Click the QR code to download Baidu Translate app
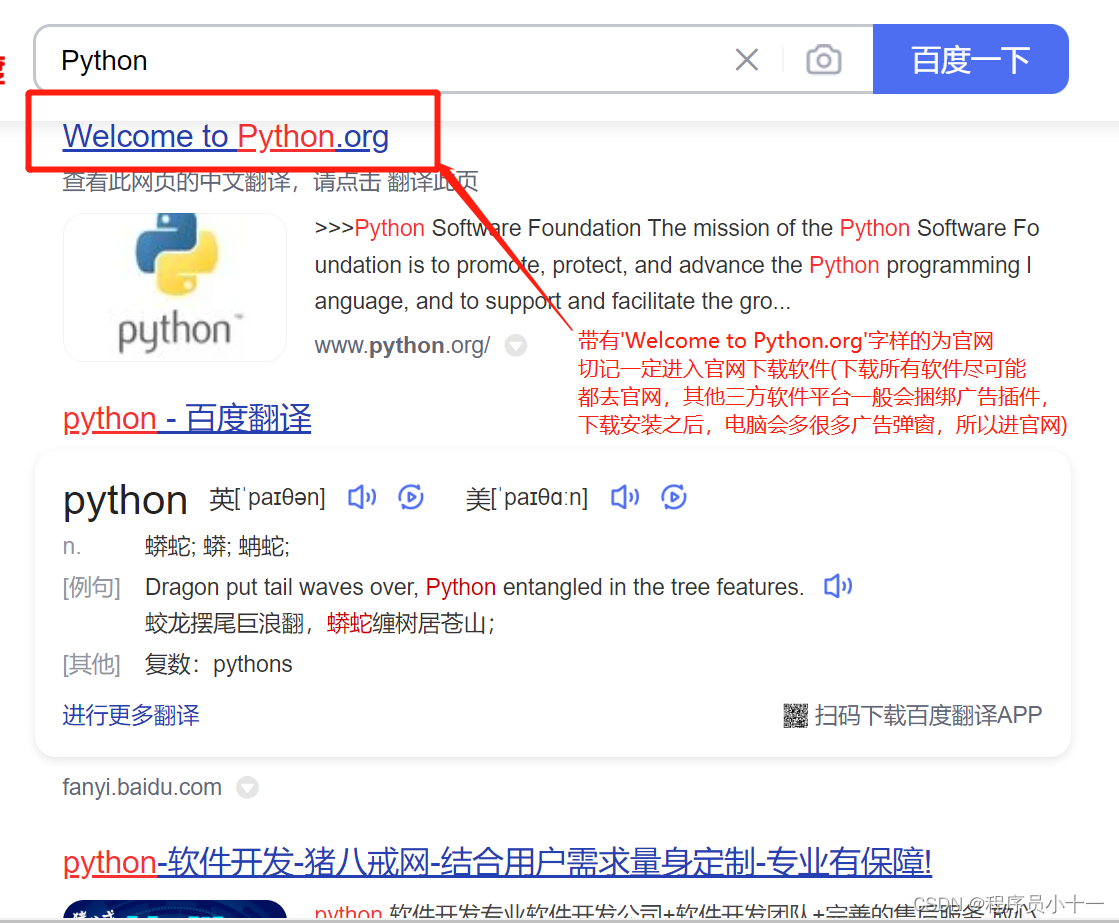Screen dimensions: 1119x923 point(793,715)
